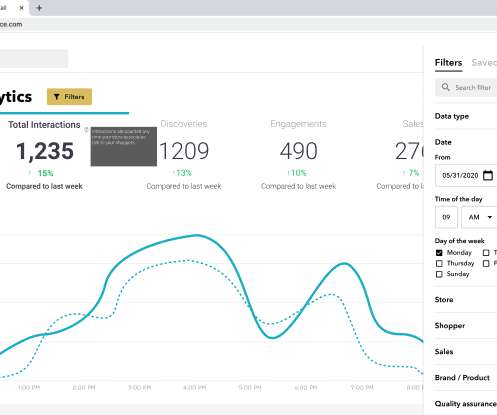This screenshot has width=497, height=415.
Task: Check the checkbox right of Thursday
Action: (486, 263)
